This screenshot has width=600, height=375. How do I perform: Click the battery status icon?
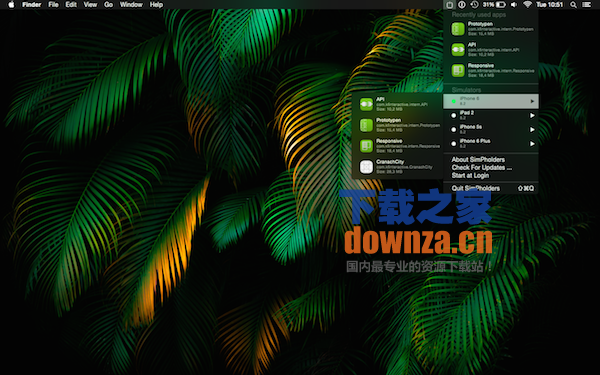(501, 5)
